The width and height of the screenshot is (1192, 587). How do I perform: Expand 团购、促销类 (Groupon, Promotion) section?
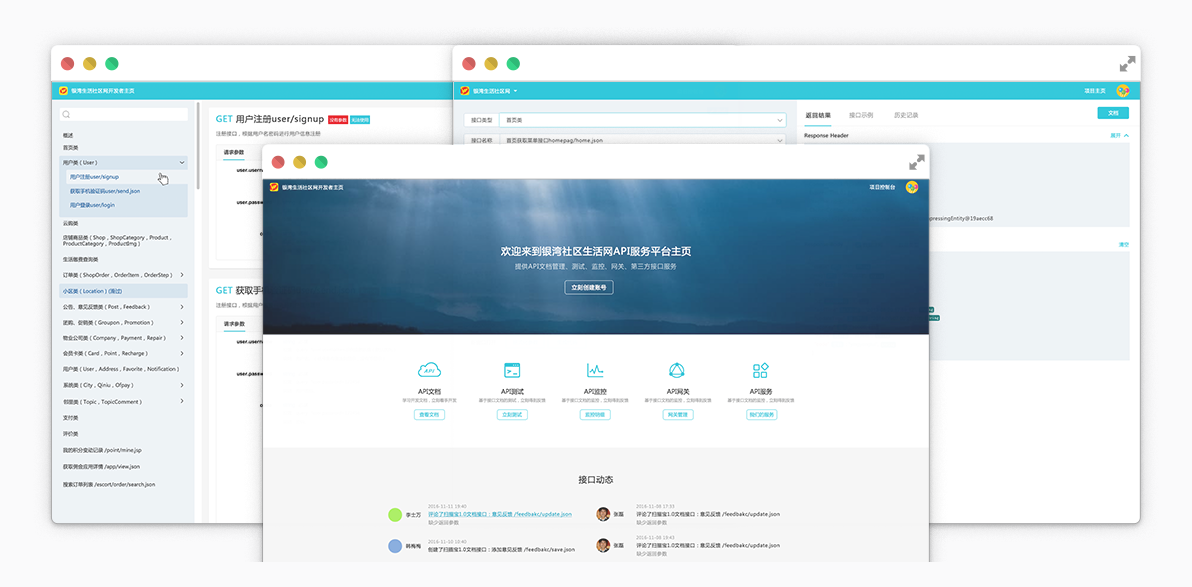182,322
